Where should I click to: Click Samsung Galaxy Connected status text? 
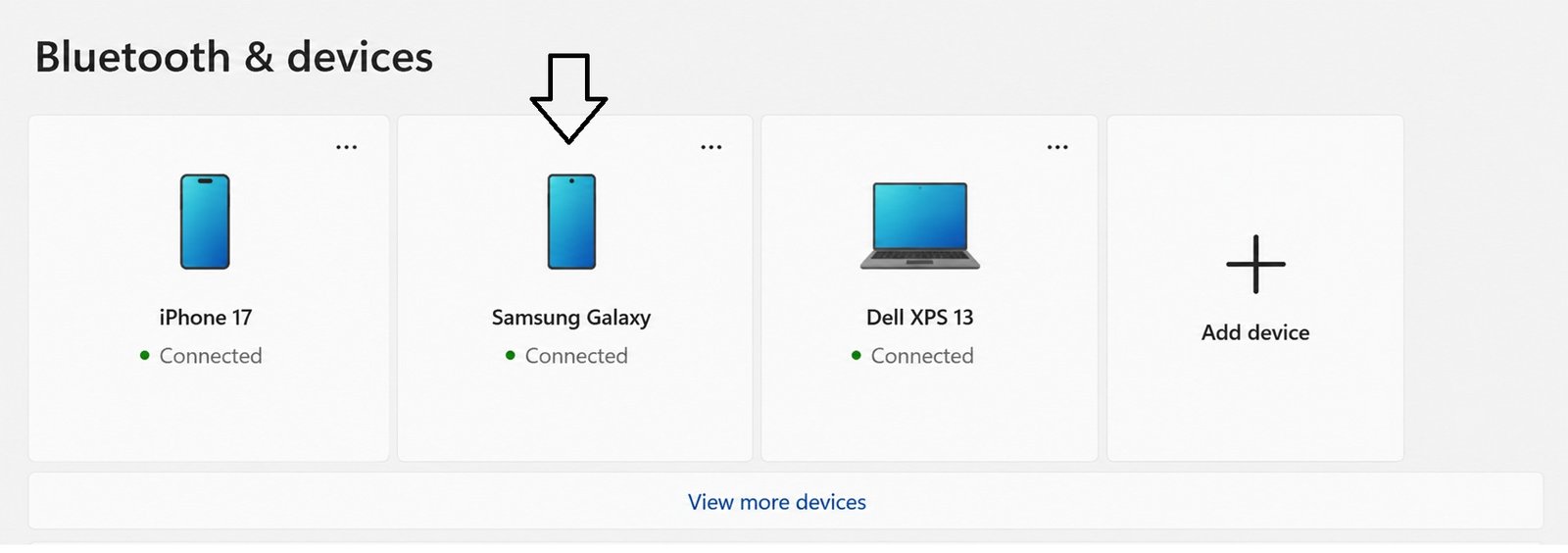[x=576, y=356]
